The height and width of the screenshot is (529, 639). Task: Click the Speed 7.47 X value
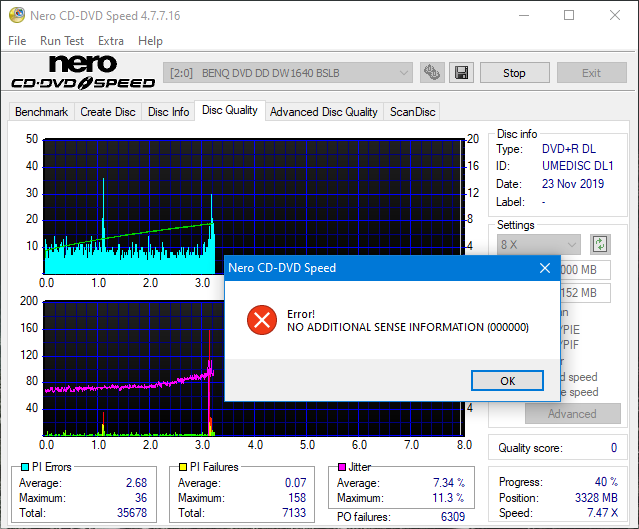[x=602, y=513]
